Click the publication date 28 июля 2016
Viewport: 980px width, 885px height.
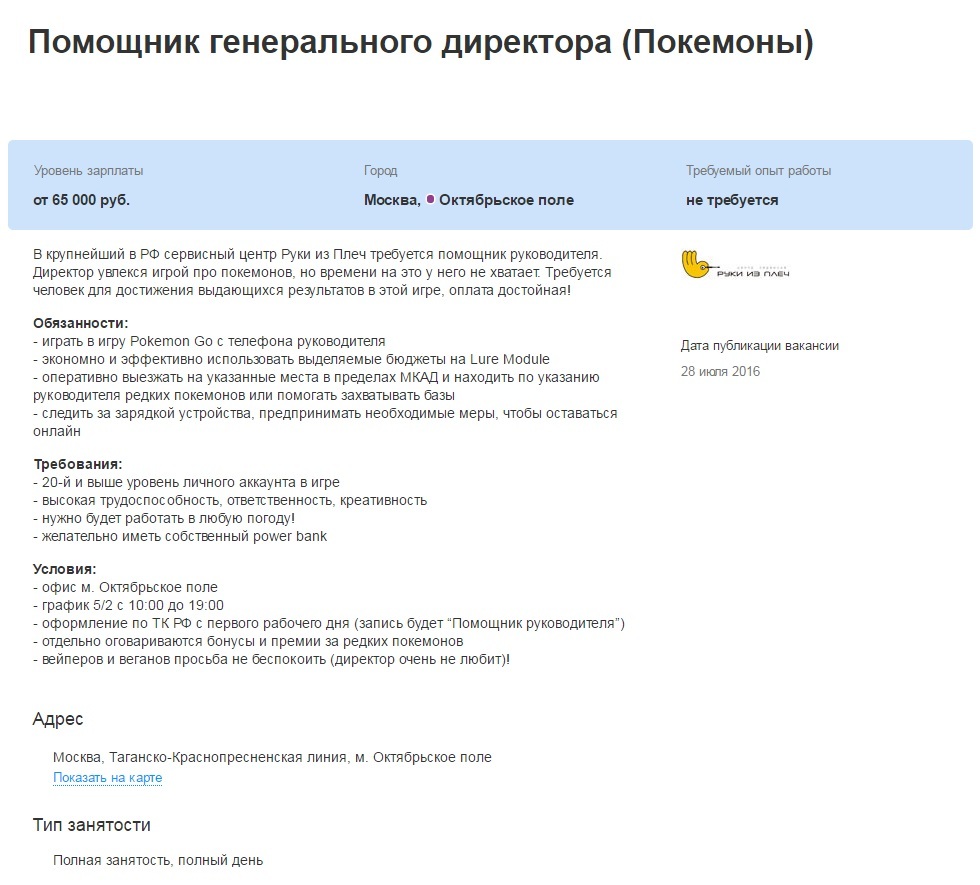[720, 371]
